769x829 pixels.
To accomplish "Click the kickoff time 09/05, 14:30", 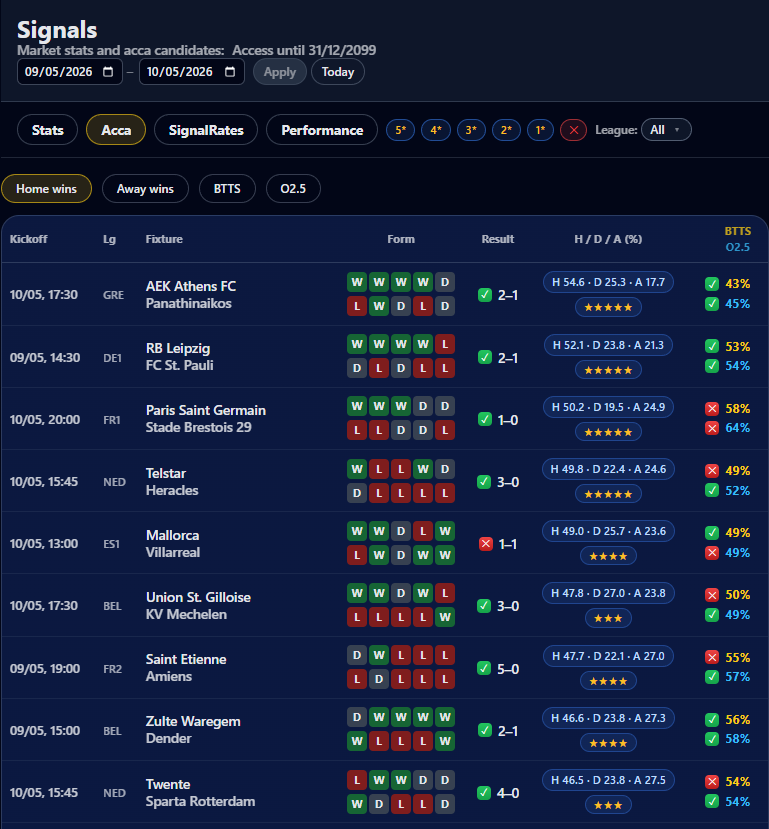I will tap(45, 357).
